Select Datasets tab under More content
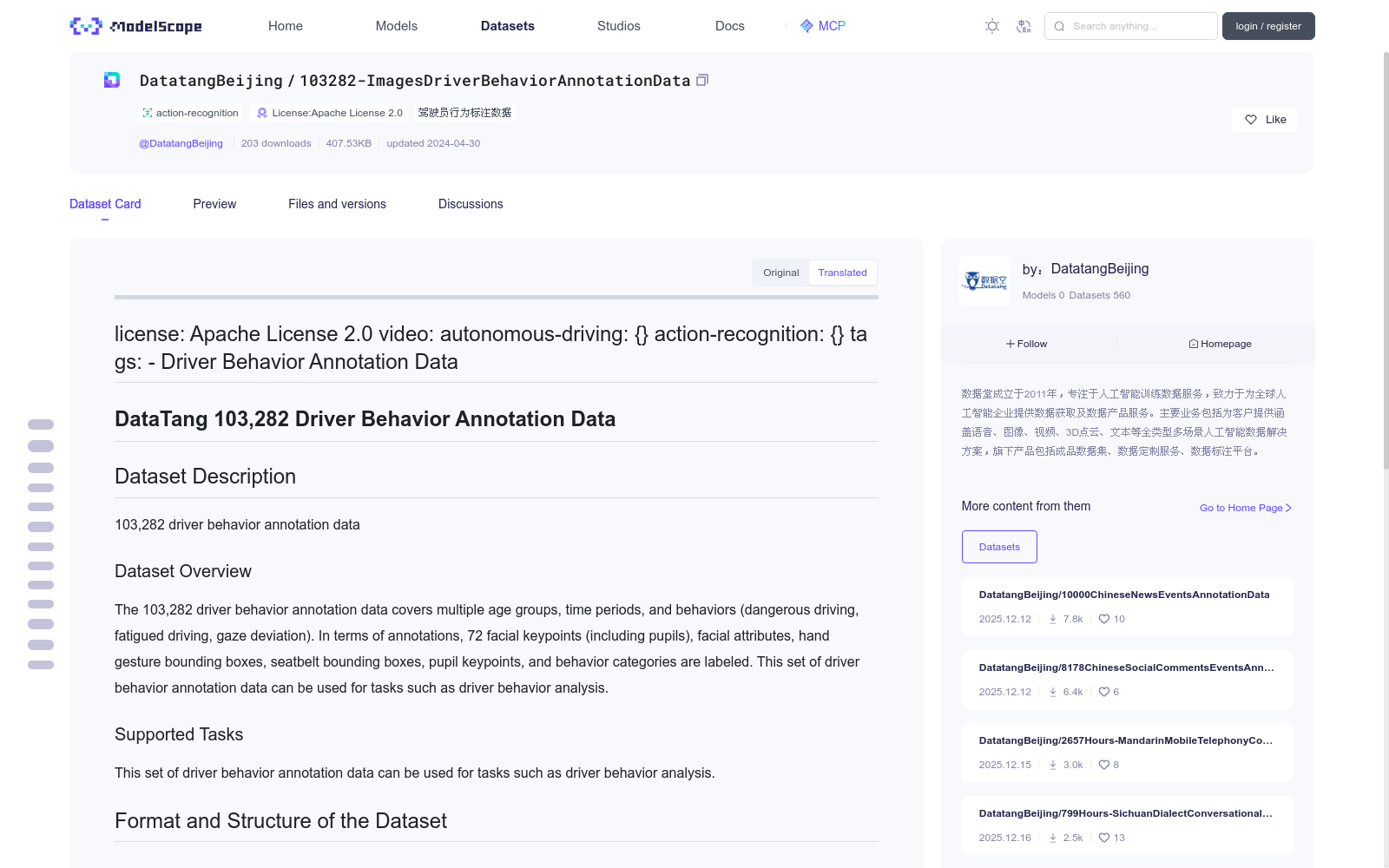The width and height of the screenshot is (1389, 868). (999, 547)
